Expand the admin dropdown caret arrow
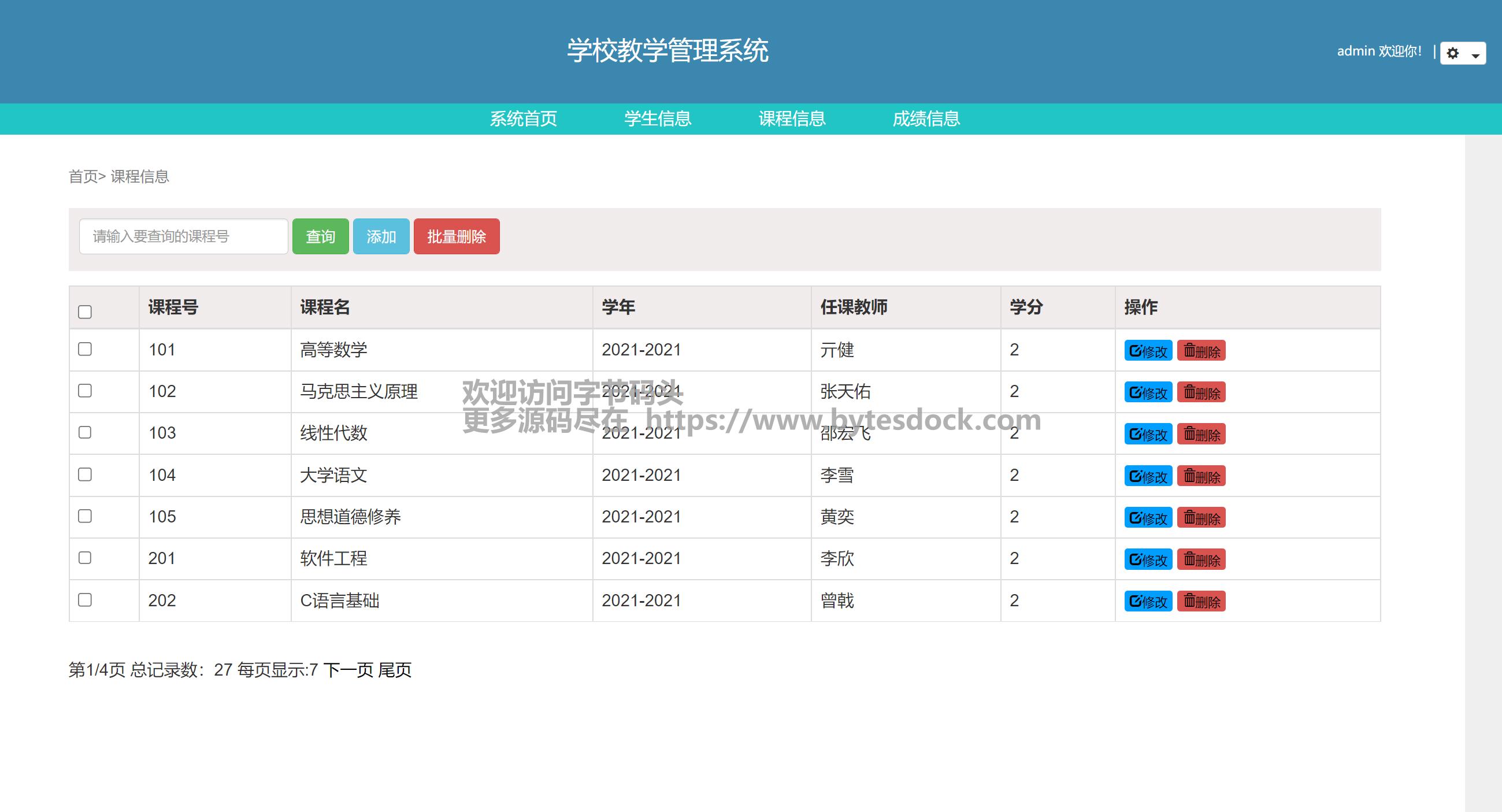1502x812 pixels. coord(1475,56)
